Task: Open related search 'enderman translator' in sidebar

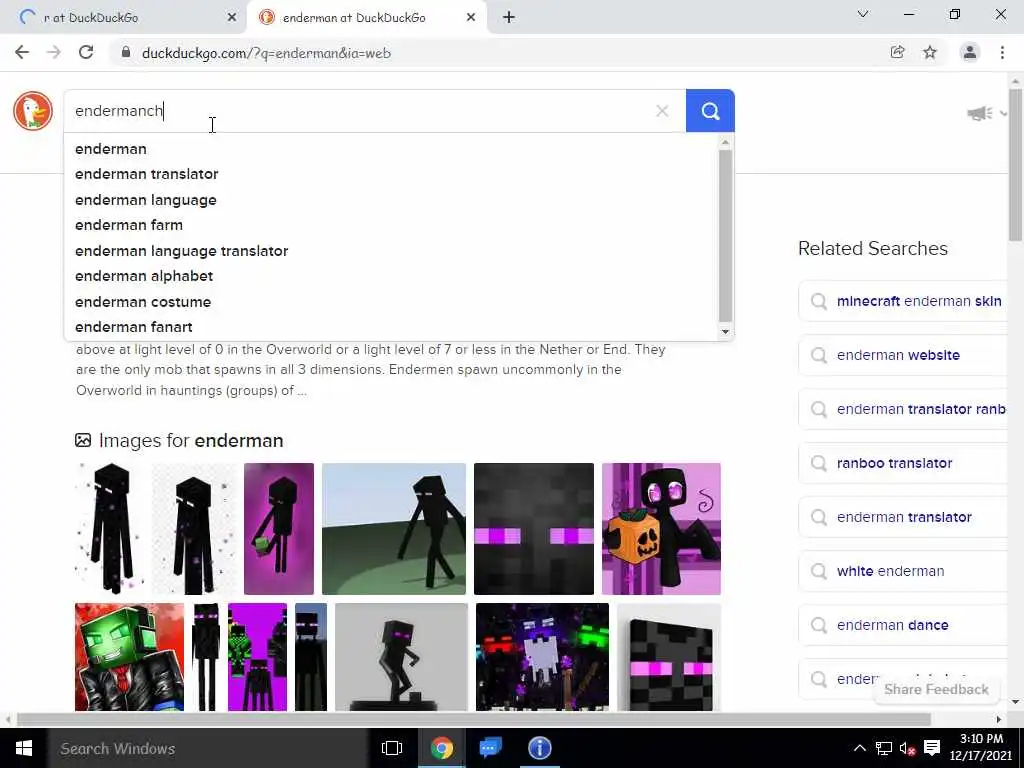Action: pos(903,517)
